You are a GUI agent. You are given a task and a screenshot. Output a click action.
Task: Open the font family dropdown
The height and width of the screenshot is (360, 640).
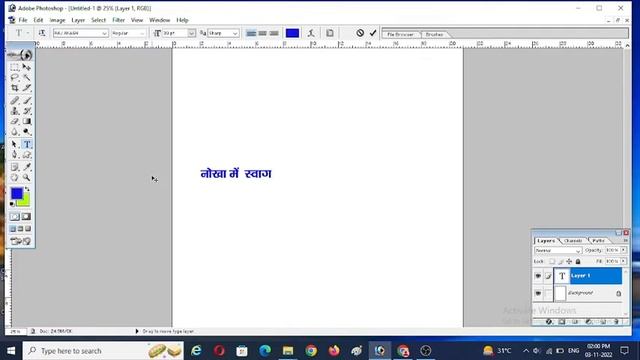pos(104,33)
